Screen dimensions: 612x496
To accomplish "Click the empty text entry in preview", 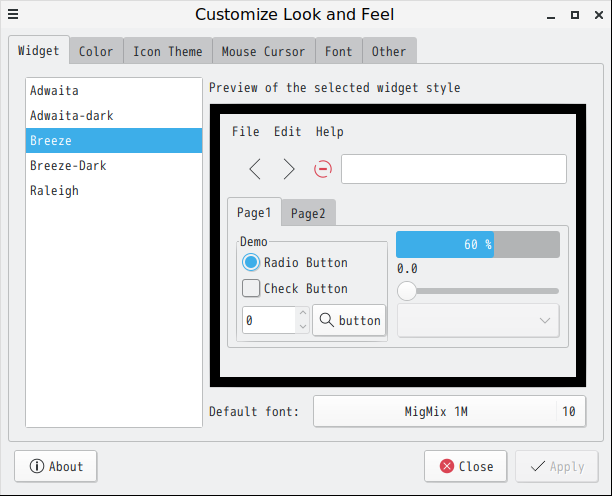I will [454, 169].
